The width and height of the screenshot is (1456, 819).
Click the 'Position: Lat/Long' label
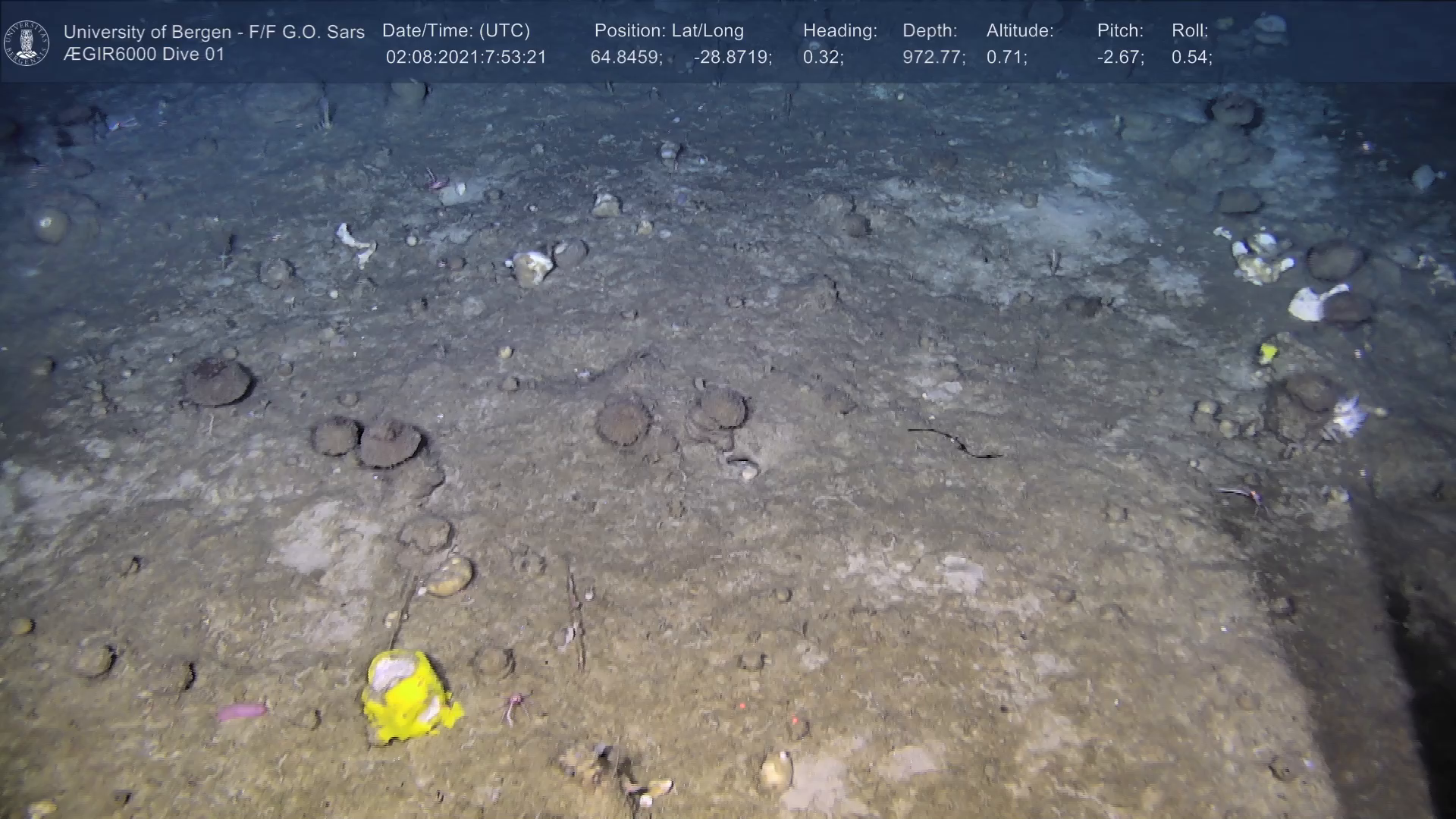[x=668, y=31]
